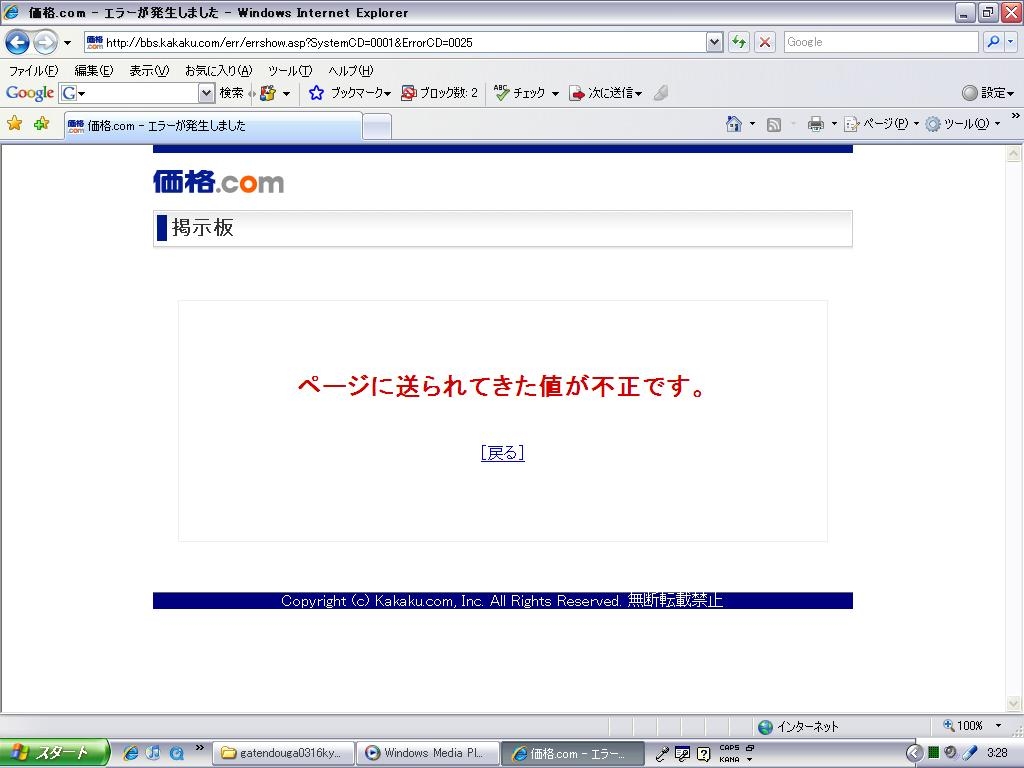
Task: Click the Print printer icon
Action: pyautogui.click(x=816, y=123)
